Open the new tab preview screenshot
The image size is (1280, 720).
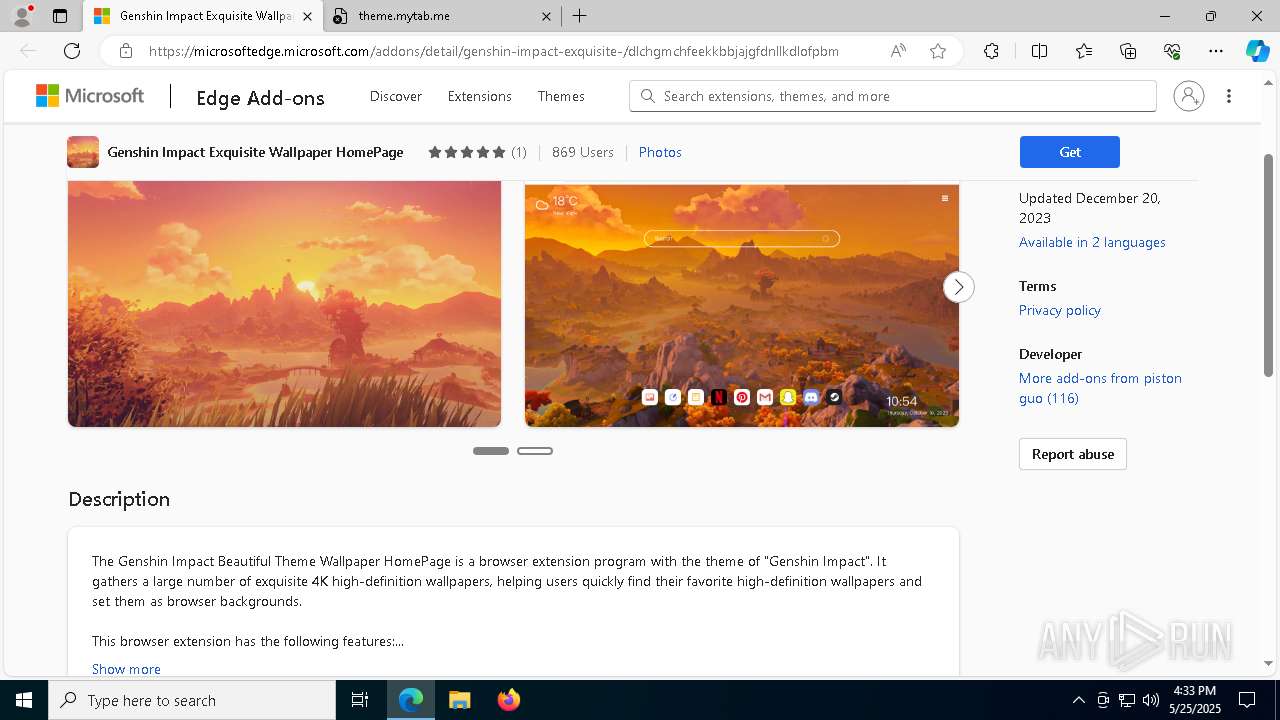742,305
